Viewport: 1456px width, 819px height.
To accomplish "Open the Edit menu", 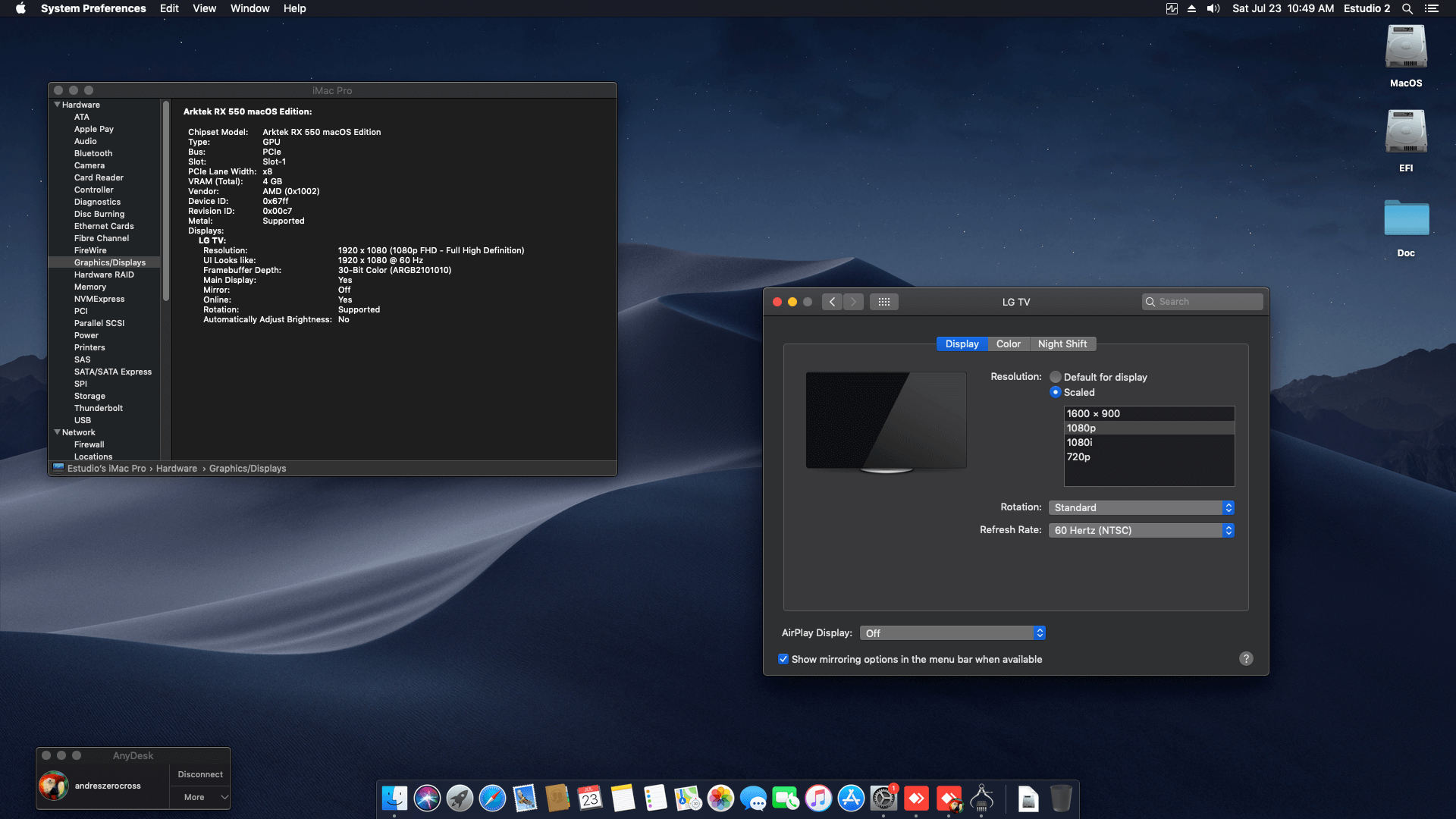I will coord(169,8).
